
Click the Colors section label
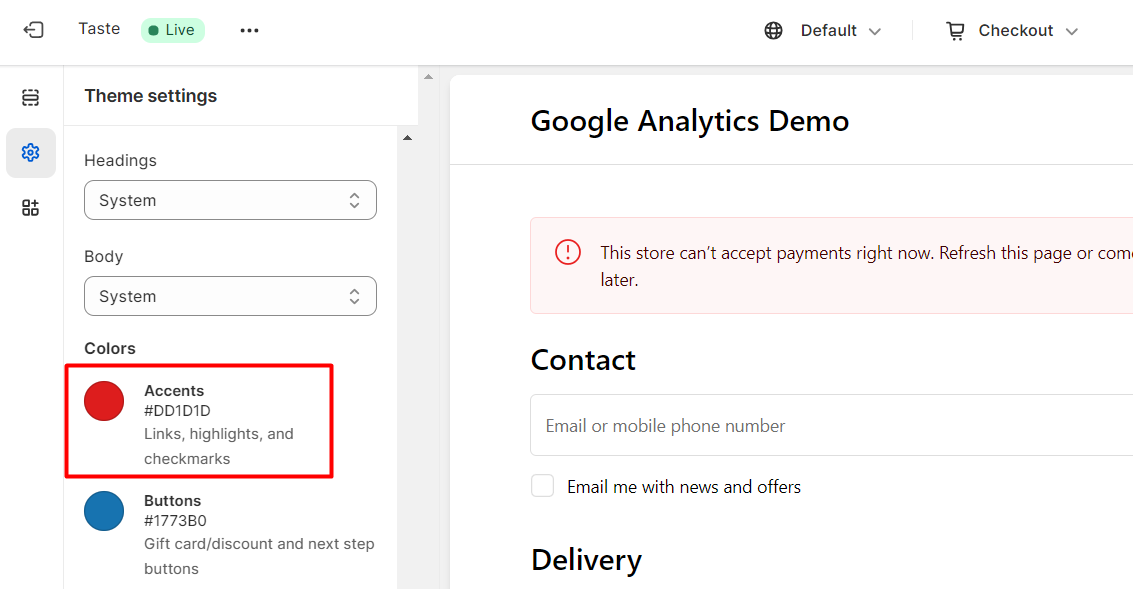110,348
